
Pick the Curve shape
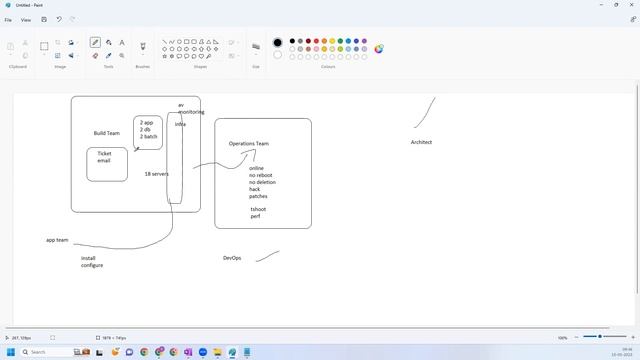point(172,42)
